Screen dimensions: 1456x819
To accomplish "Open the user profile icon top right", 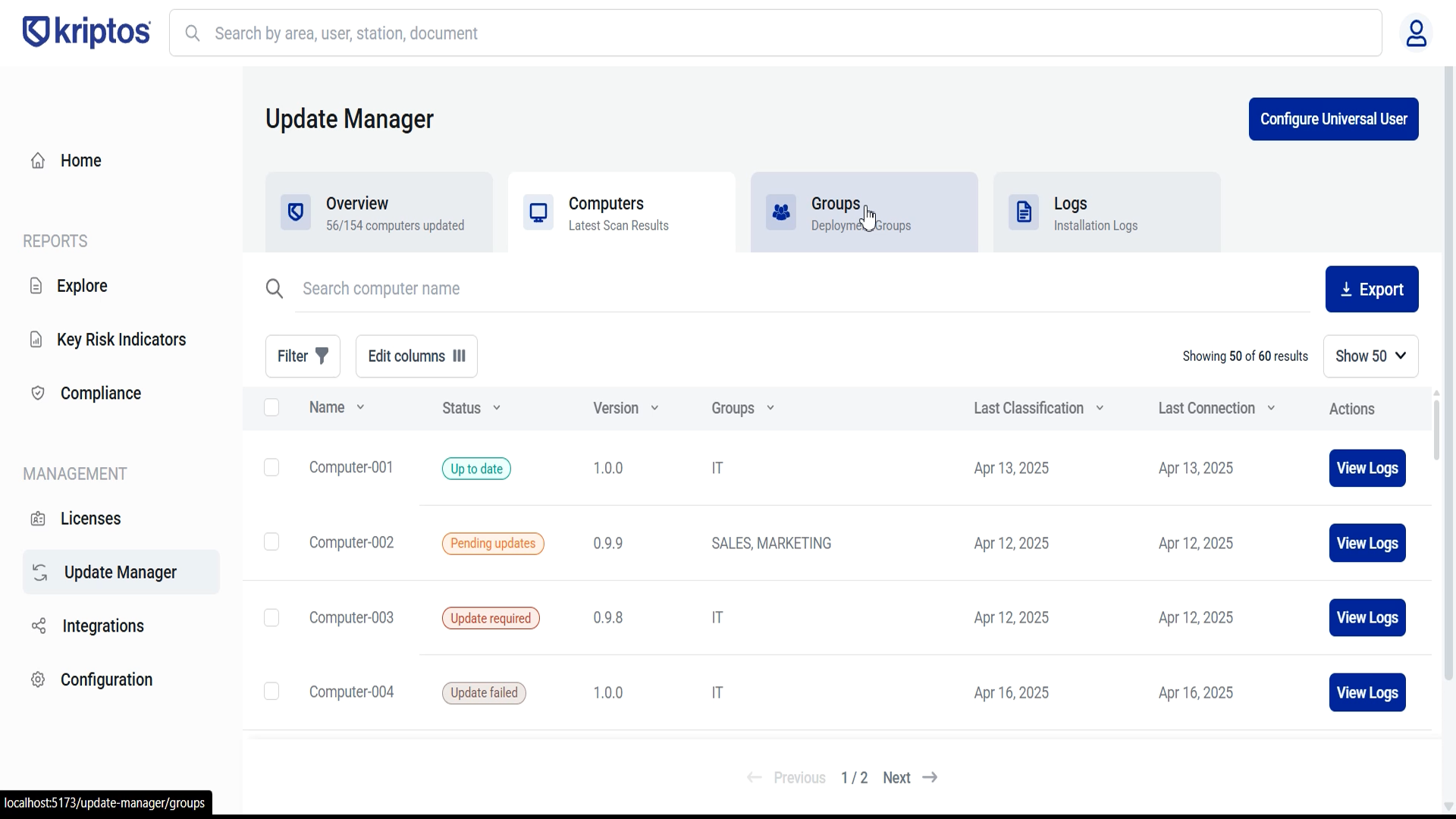I will [x=1417, y=33].
